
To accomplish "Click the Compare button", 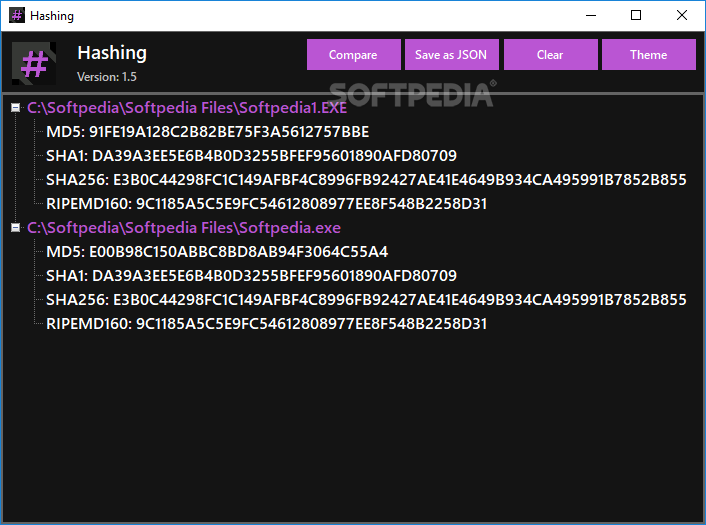I will click(x=353, y=54).
